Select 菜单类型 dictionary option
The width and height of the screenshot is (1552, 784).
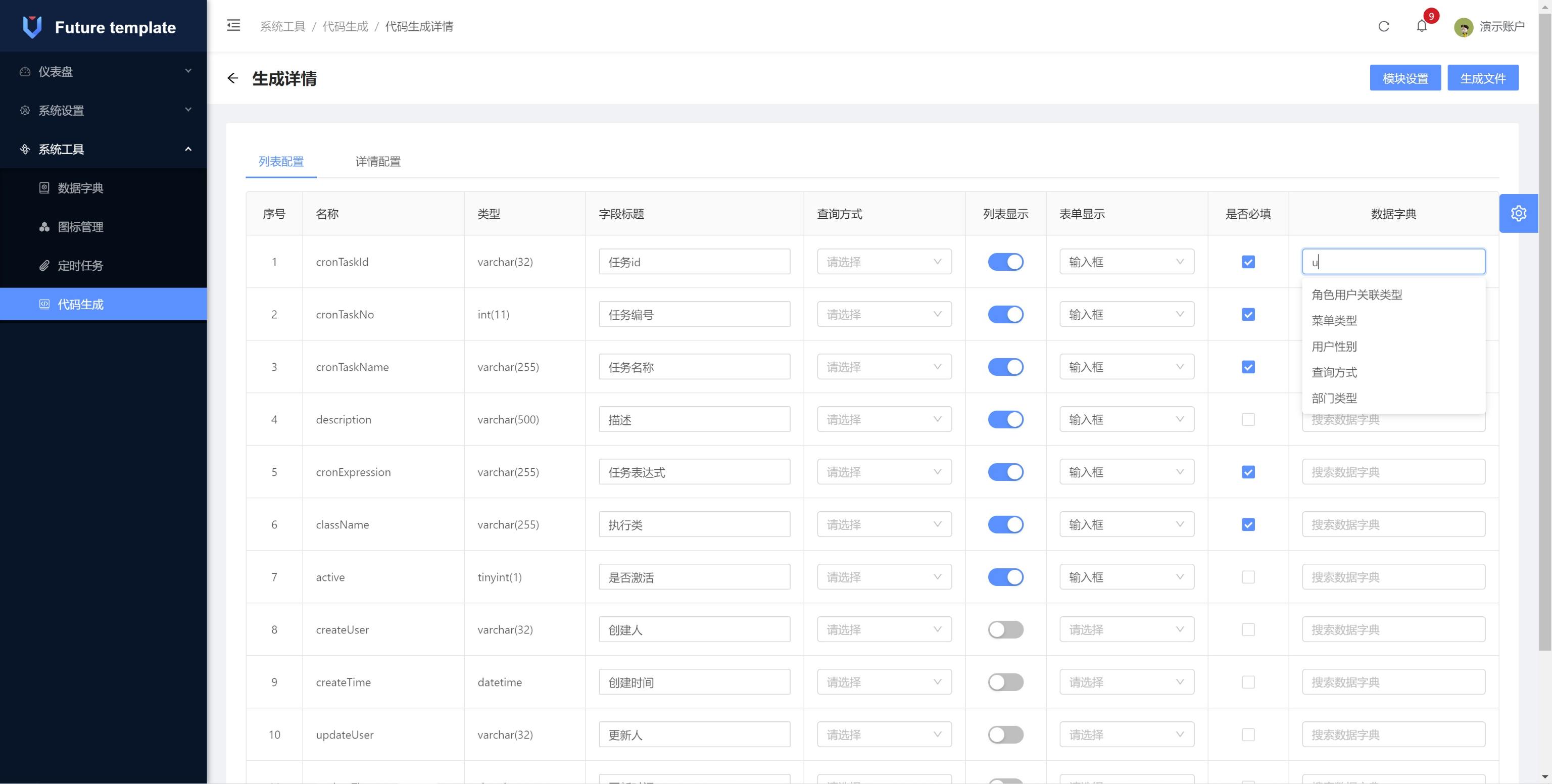[x=1393, y=321]
